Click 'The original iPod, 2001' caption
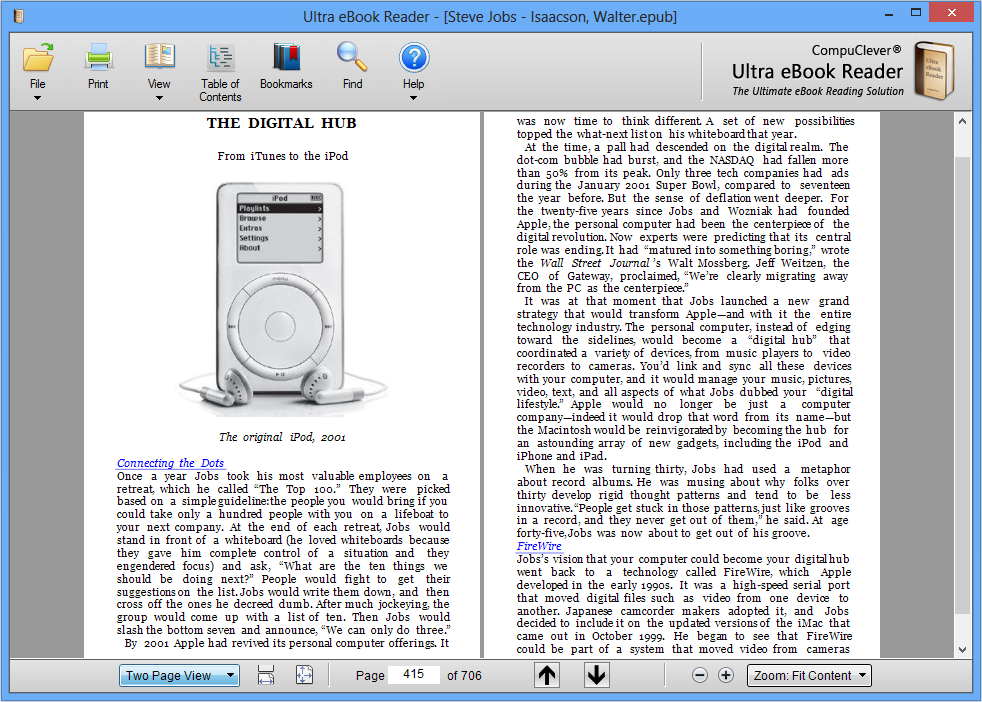The image size is (982, 702). tap(282, 437)
